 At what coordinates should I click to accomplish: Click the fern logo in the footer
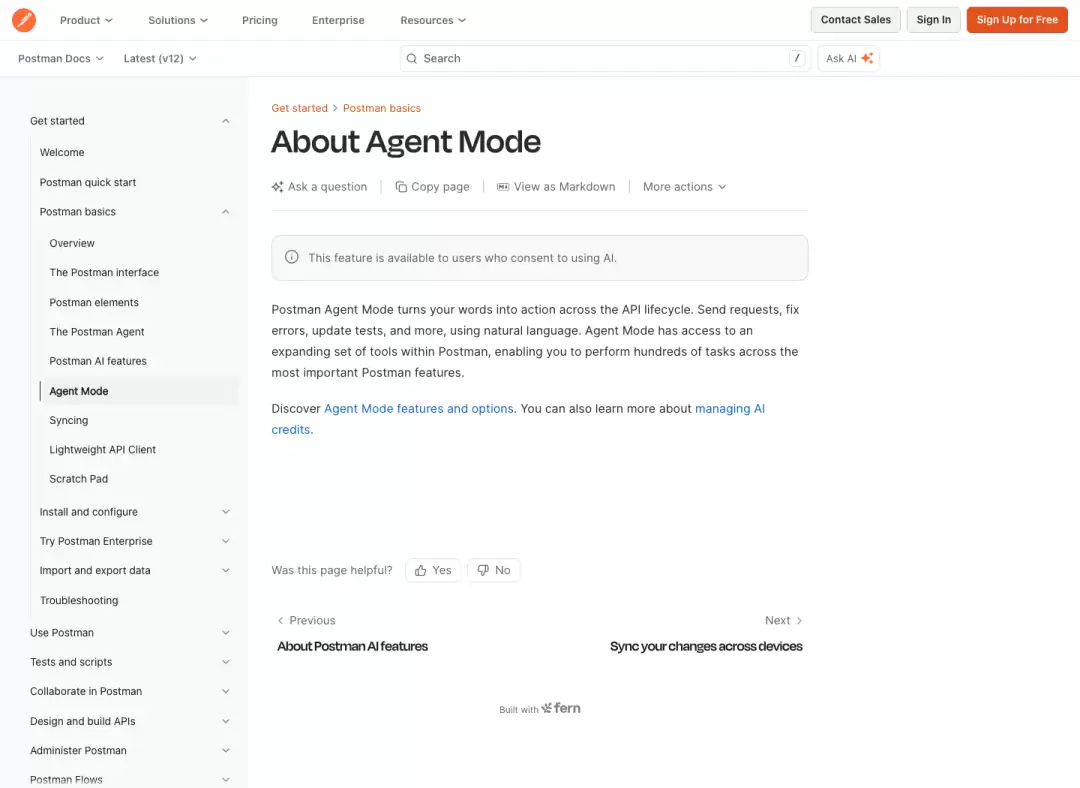(x=561, y=708)
